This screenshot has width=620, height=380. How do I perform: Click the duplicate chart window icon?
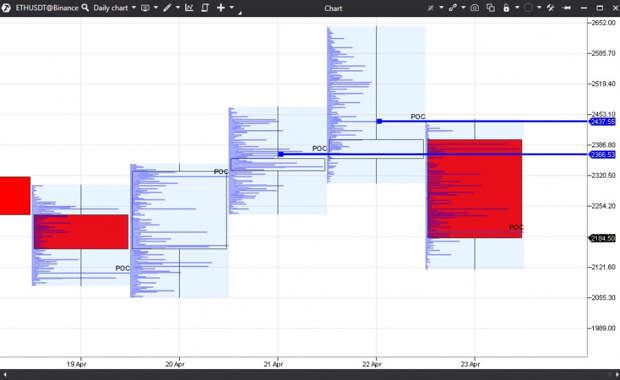coord(490,8)
